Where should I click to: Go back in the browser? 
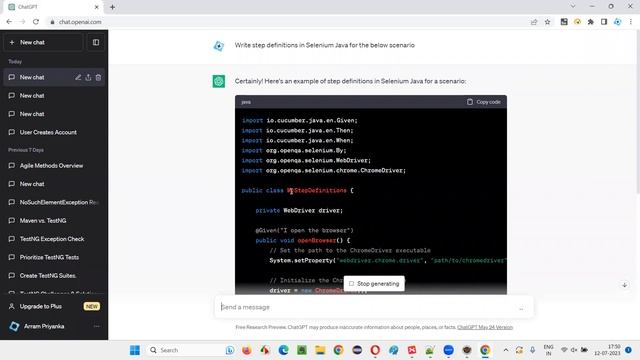tap(9, 22)
